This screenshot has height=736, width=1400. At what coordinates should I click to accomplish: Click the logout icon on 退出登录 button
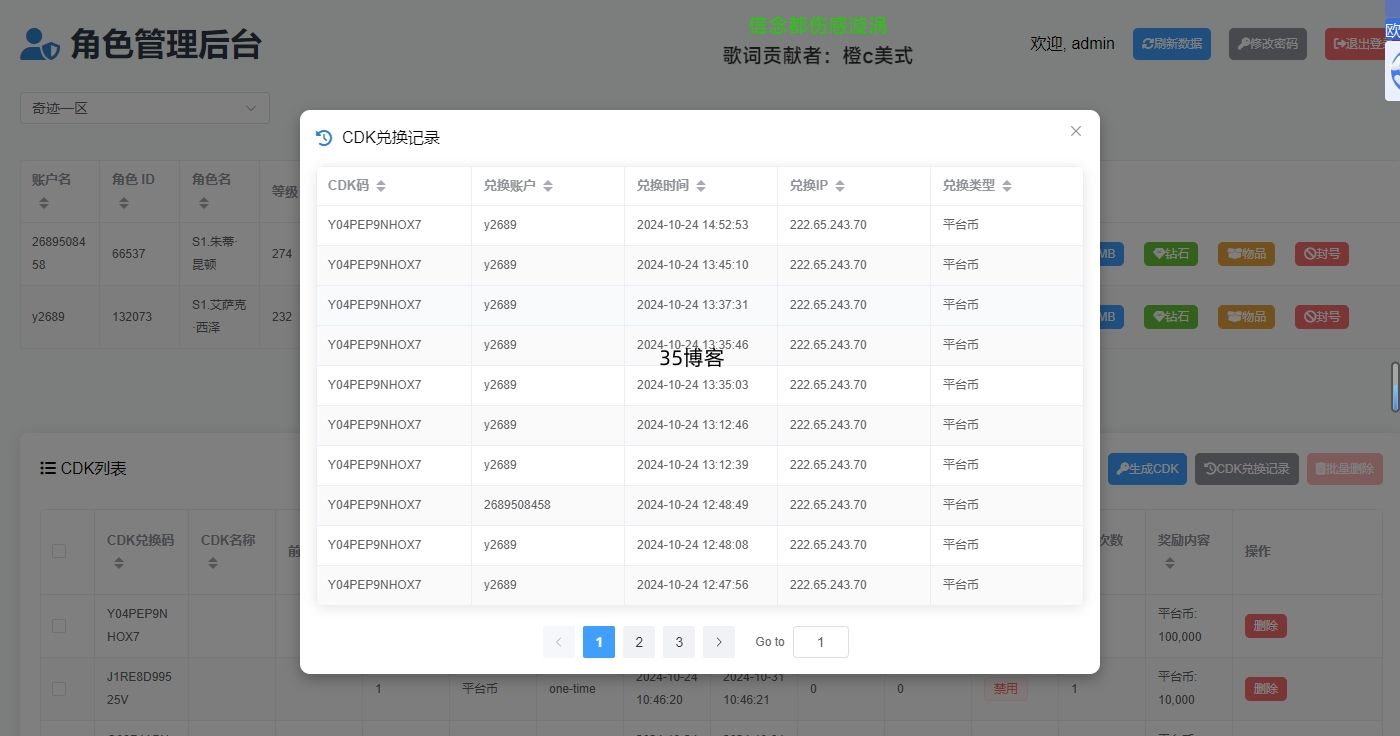tap(1340, 43)
